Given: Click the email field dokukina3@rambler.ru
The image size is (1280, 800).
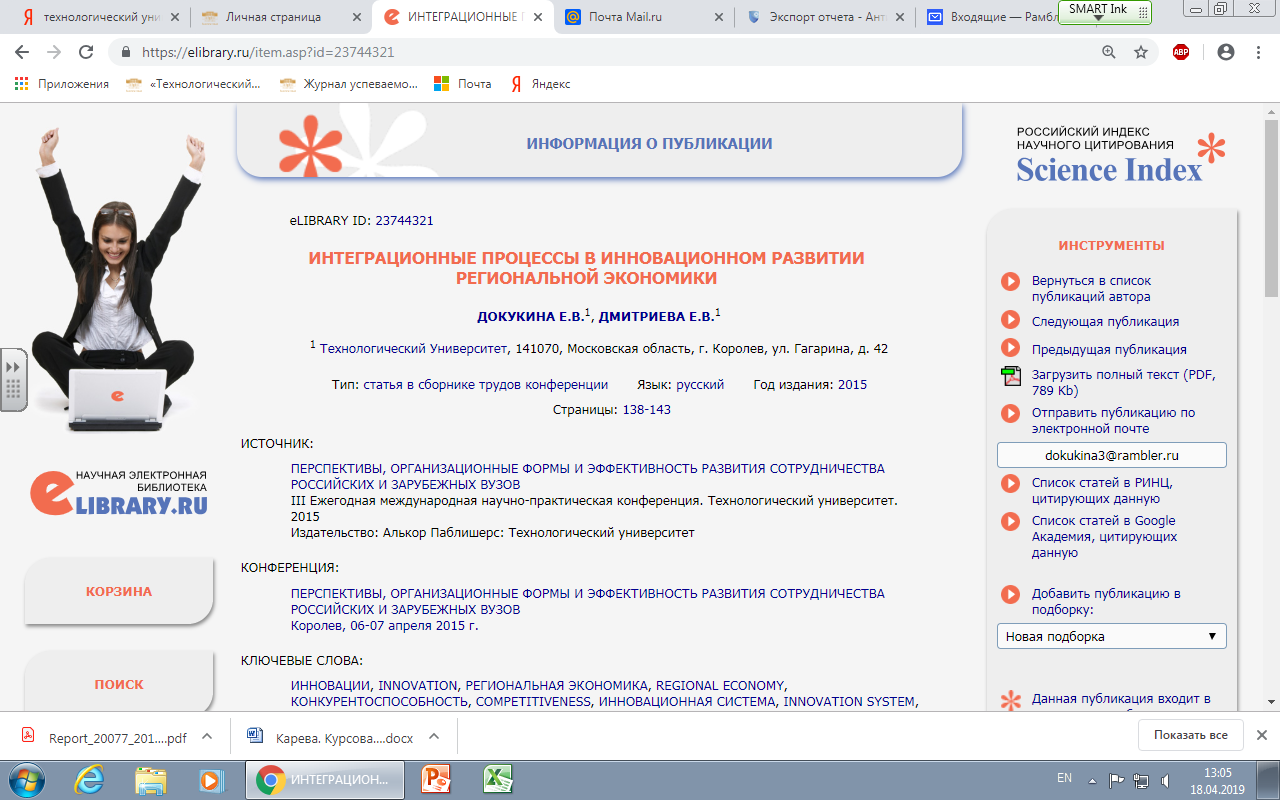Looking at the screenshot, I should 1111,455.
